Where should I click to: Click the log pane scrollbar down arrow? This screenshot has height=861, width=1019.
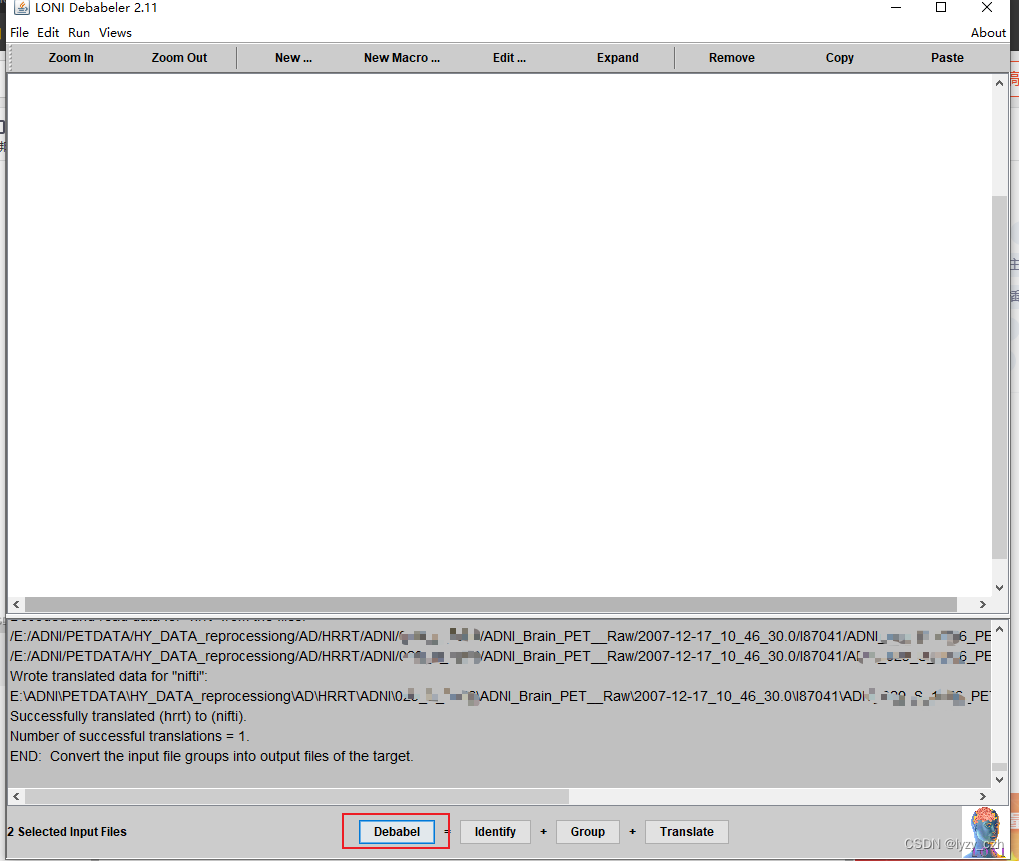coord(1000,779)
